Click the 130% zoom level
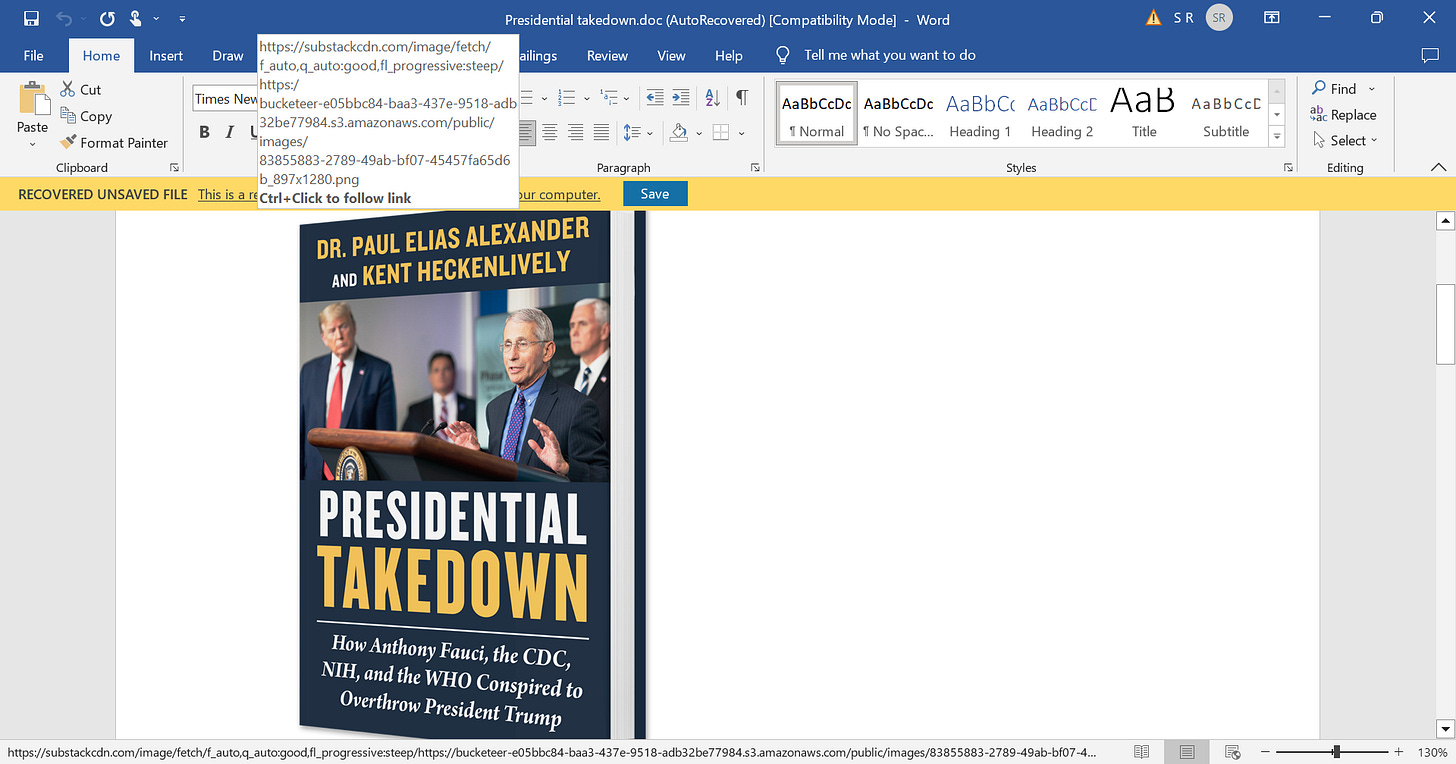 [1432, 752]
